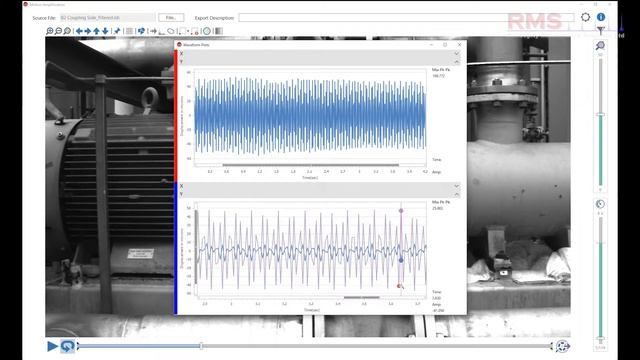Click the grayscale gradient toolbar icon
The height and width of the screenshot is (360, 640).
pyautogui.click(x=219, y=31)
